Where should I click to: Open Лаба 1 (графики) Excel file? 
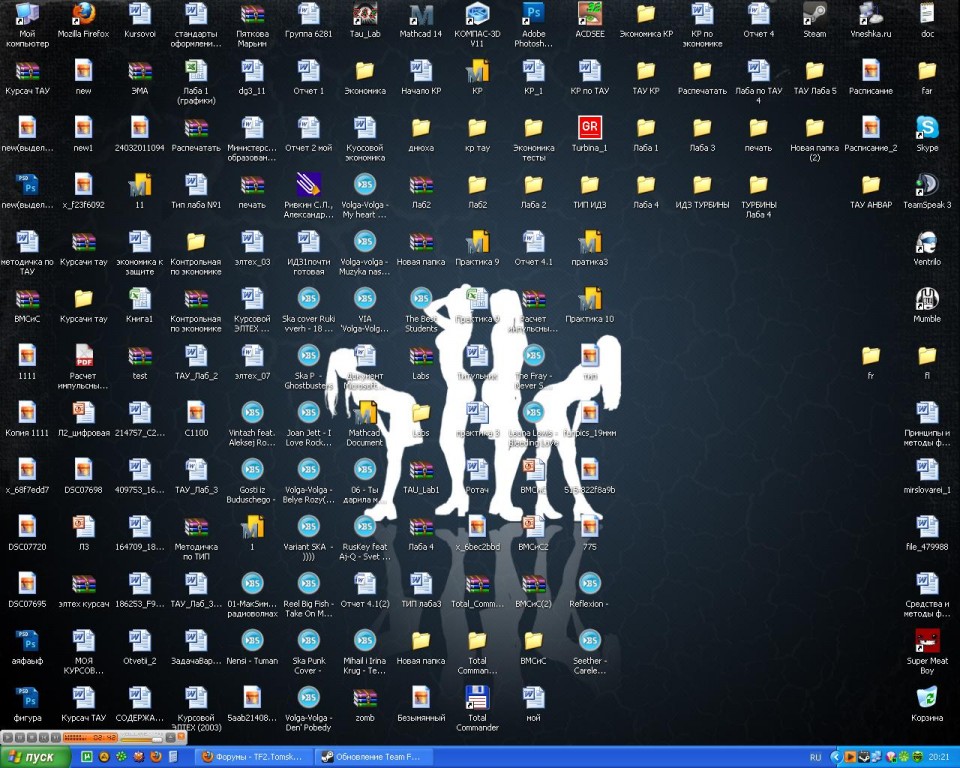click(196, 81)
